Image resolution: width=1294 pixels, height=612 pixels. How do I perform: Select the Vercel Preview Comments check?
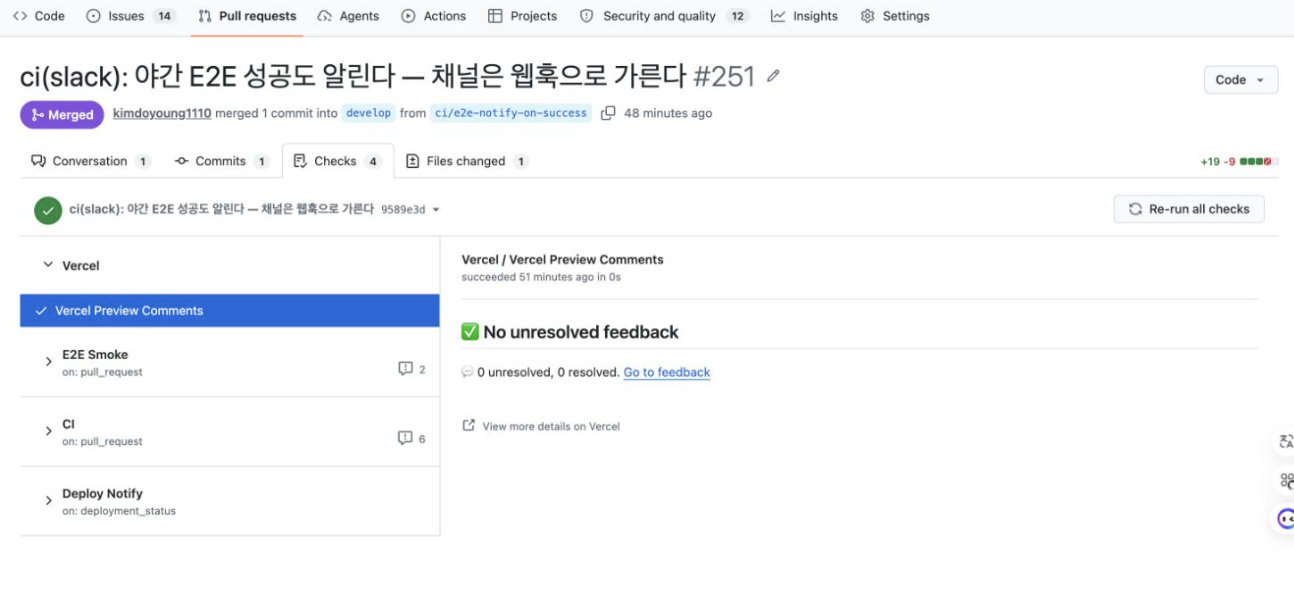click(230, 311)
